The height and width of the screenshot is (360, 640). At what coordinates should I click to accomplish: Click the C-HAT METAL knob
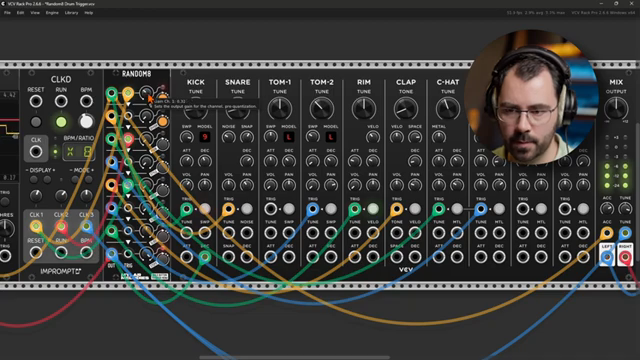pyautogui.click(x=439, y=137)
